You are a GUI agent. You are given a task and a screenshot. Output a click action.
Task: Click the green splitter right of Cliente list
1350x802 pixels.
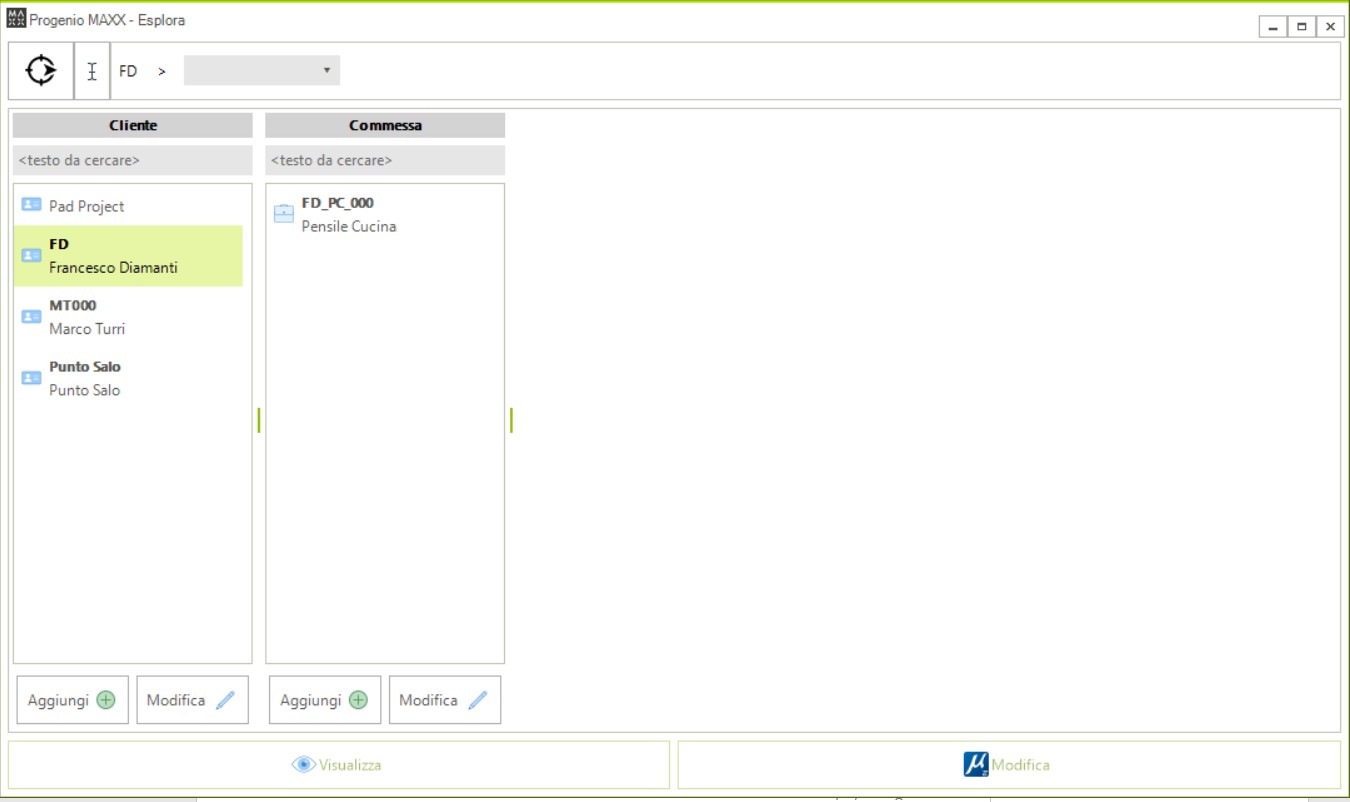click(259, 420)
